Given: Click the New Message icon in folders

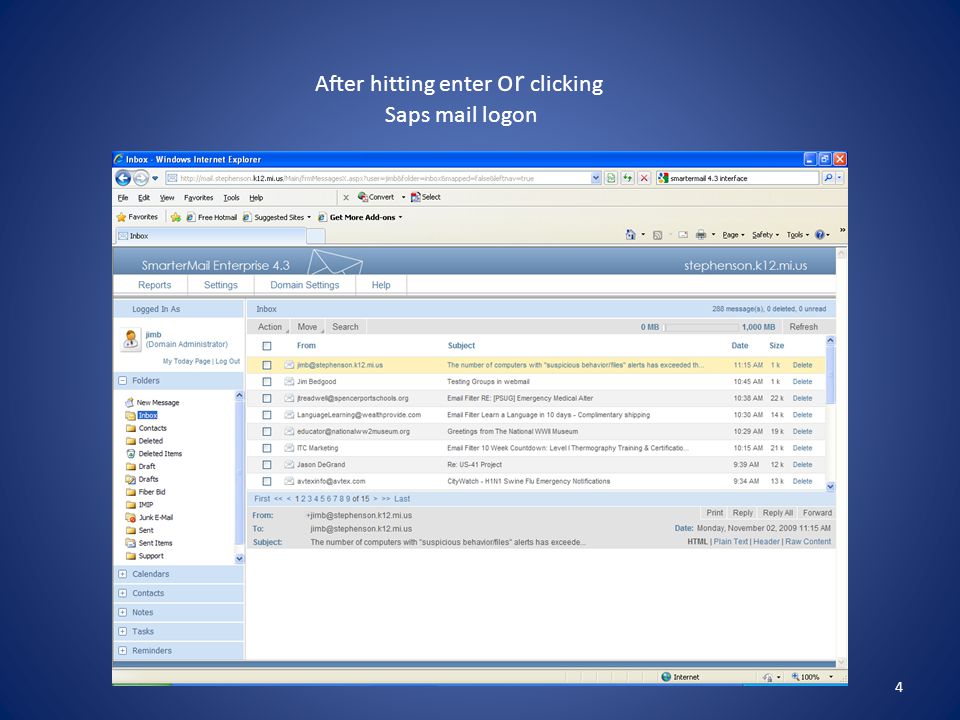Looking at the screenshot, I should point(129,402).
